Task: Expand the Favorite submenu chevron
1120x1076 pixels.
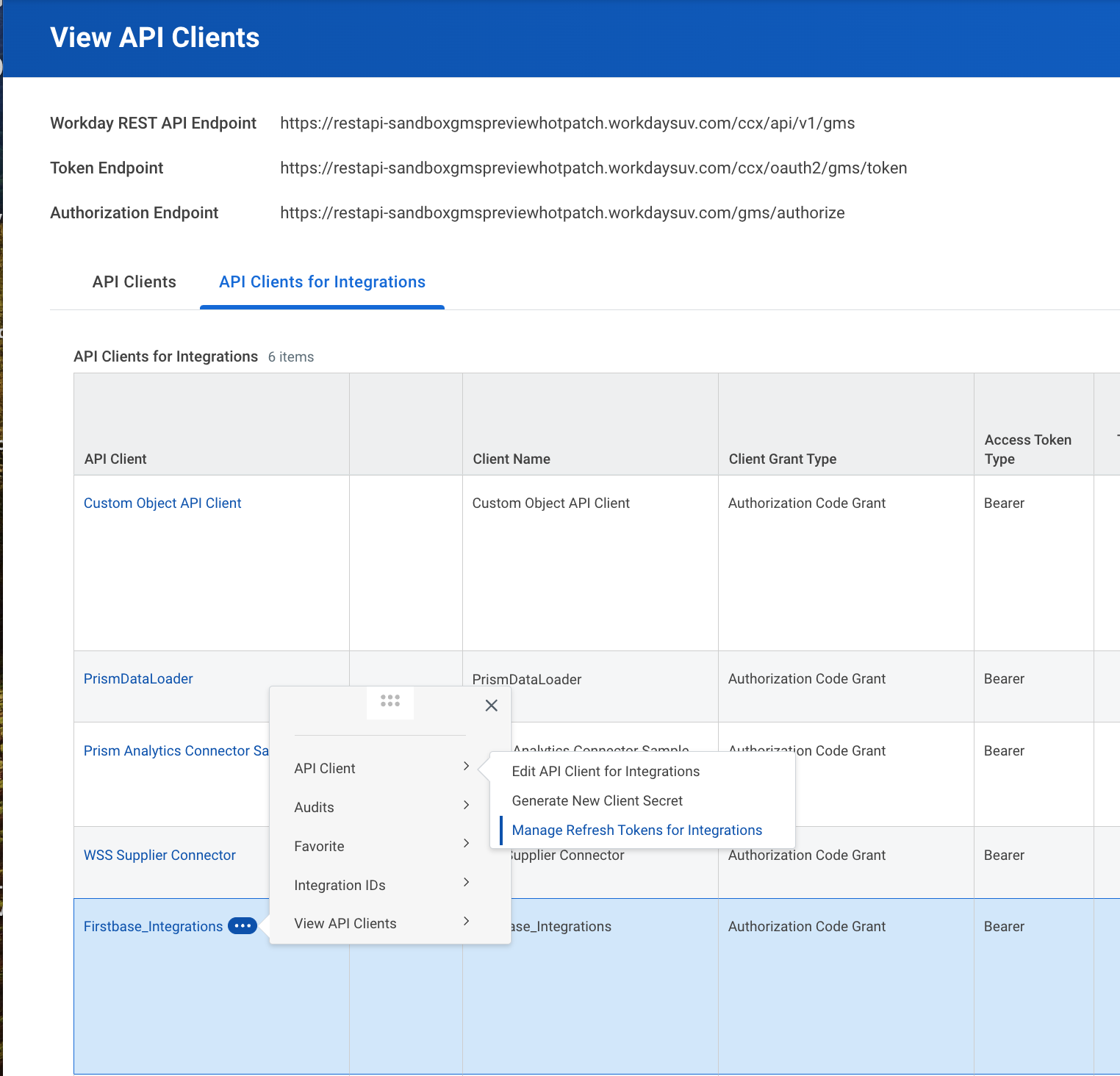Action: pos(466,844)
